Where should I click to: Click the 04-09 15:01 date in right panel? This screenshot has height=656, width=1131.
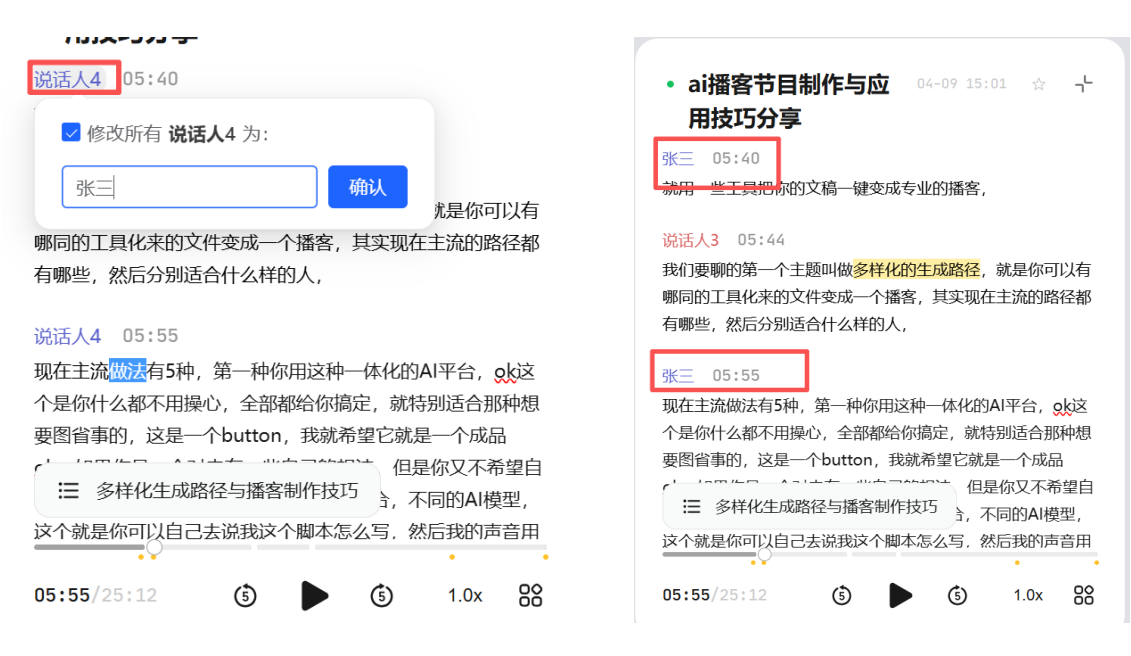tap(961, 84)
